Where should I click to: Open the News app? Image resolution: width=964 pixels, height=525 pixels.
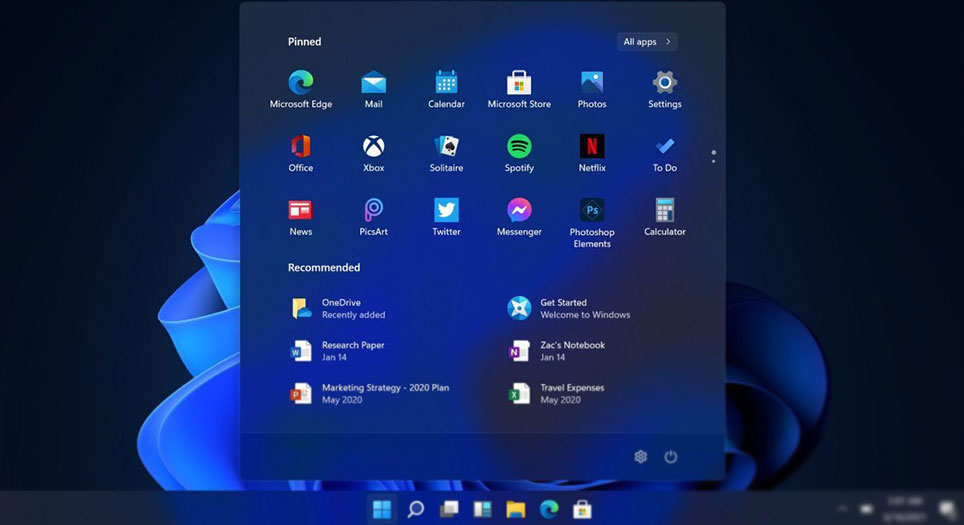[301, 217]
